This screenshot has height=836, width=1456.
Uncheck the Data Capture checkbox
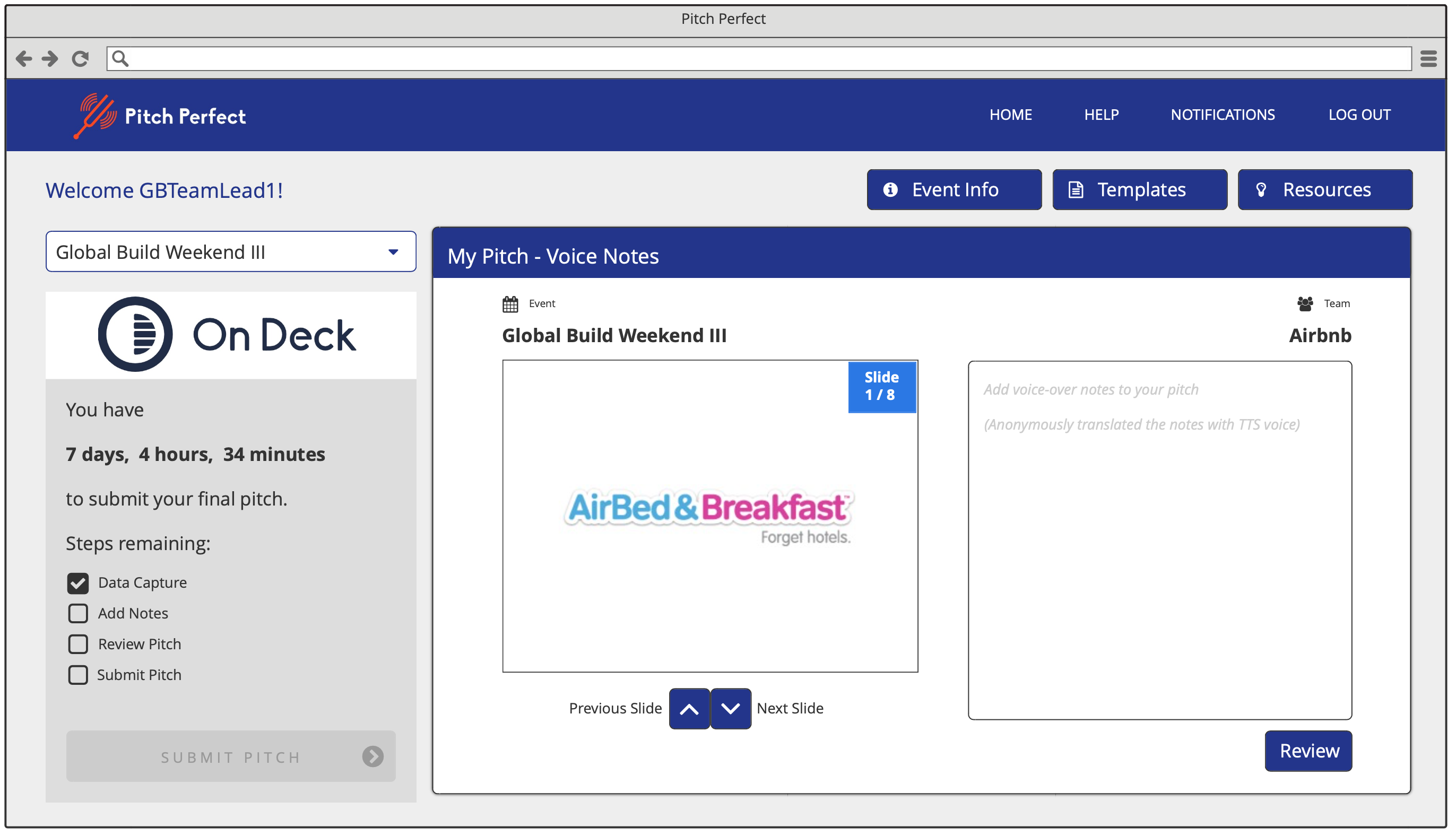(78, 584)
